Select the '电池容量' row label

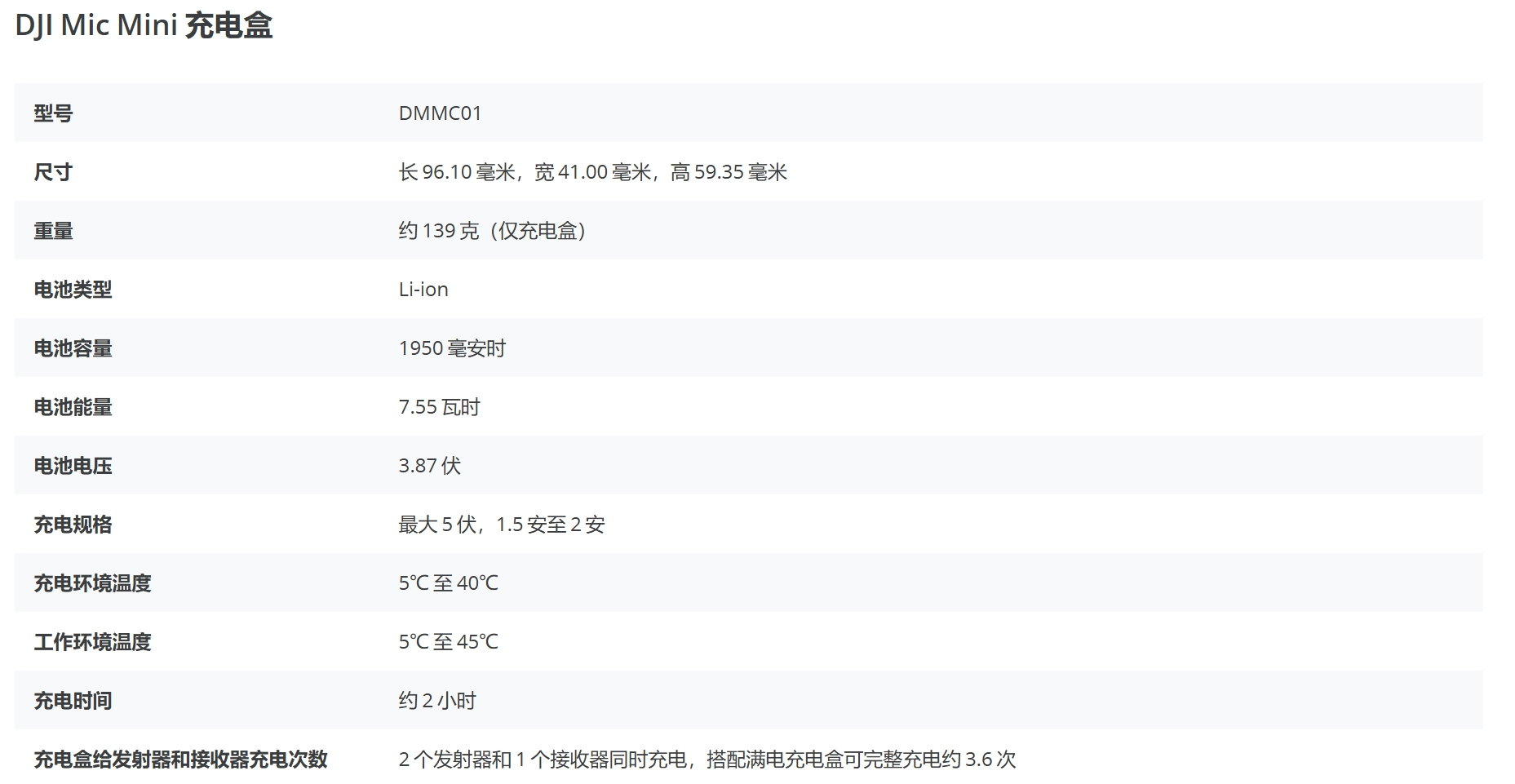(73, 348)
